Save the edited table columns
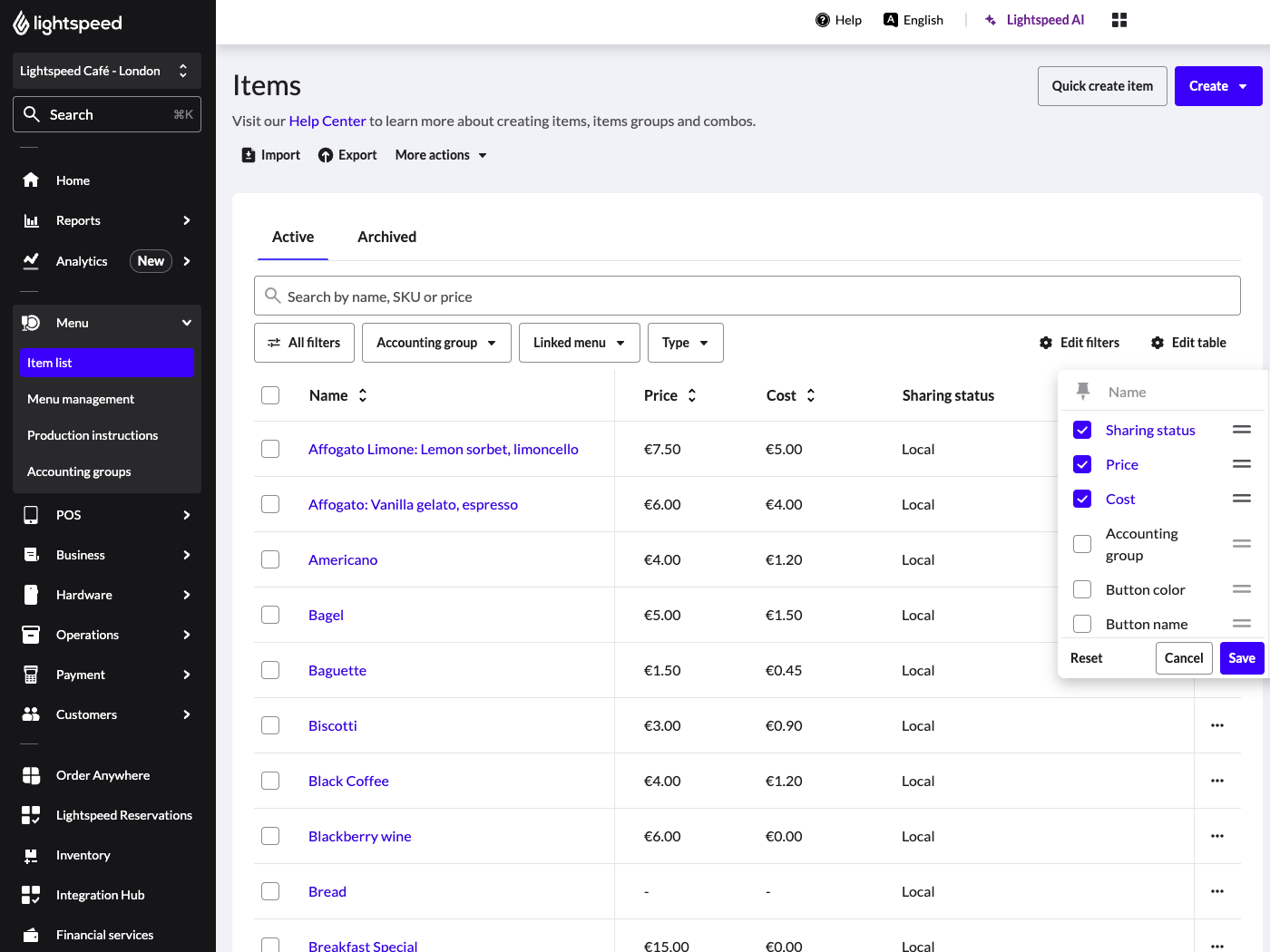1270x952 pixels. tap(1241, 658)
